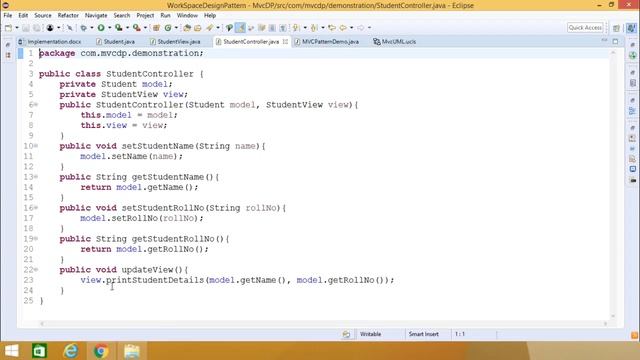Open File Explorer from the taskbar
The width and height of the screenshot is (640, 360).
(132, 351)
